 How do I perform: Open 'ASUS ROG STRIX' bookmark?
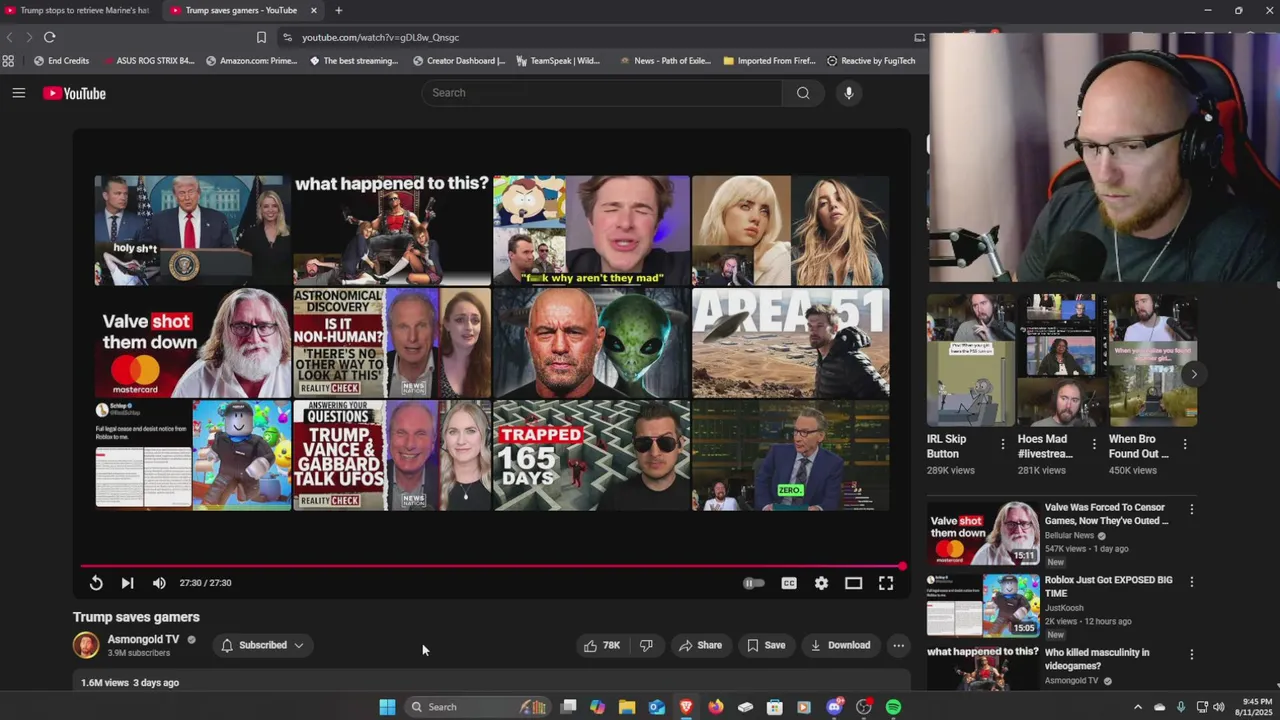pos(148,60)
